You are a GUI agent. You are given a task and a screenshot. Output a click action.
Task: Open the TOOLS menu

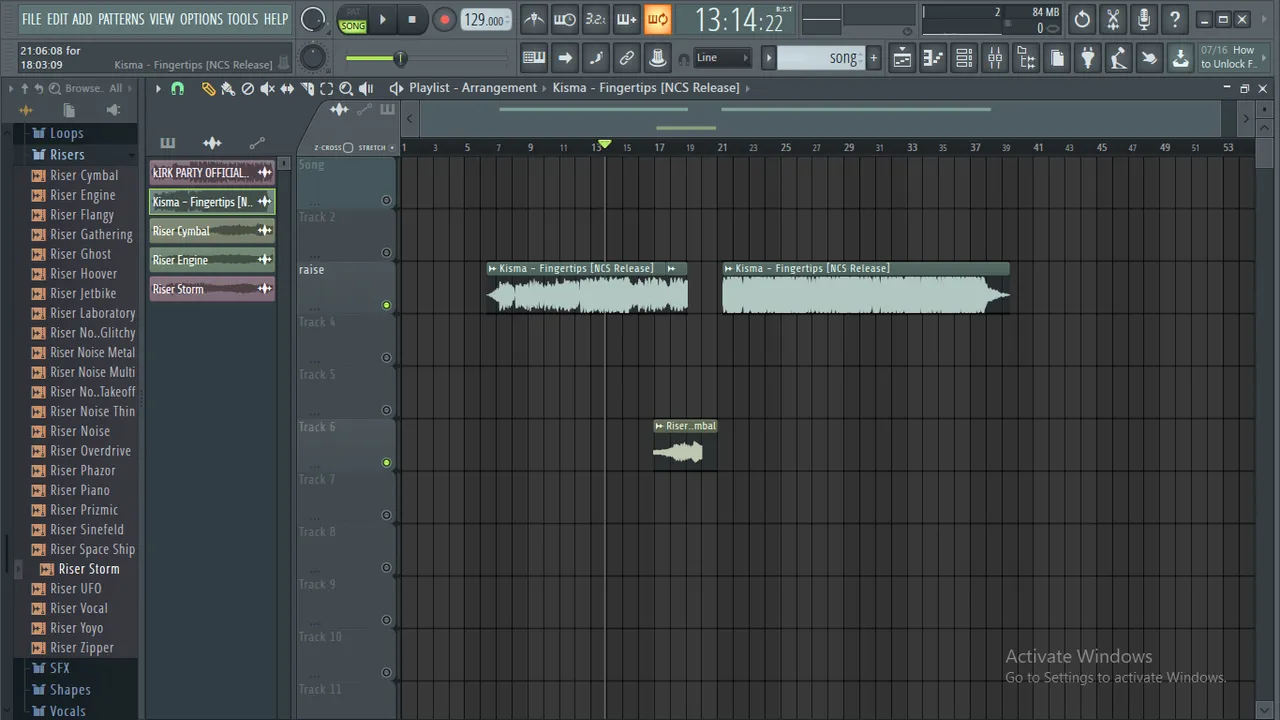pyautogui.click(x=242, y=19)
